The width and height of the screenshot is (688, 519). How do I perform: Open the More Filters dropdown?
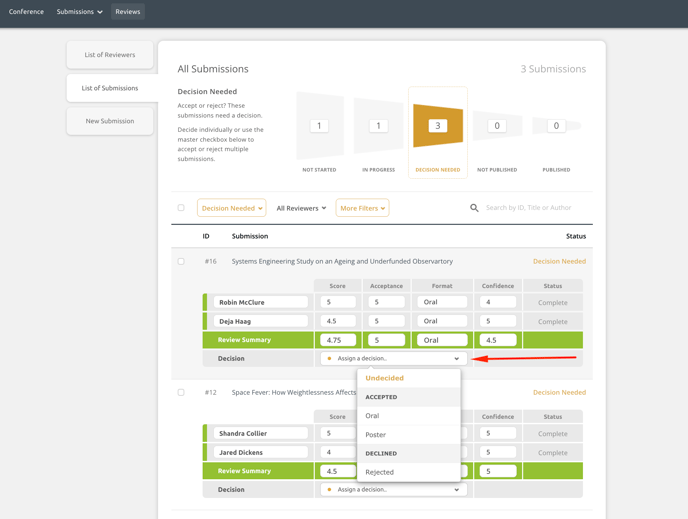[x=362, y=208]
